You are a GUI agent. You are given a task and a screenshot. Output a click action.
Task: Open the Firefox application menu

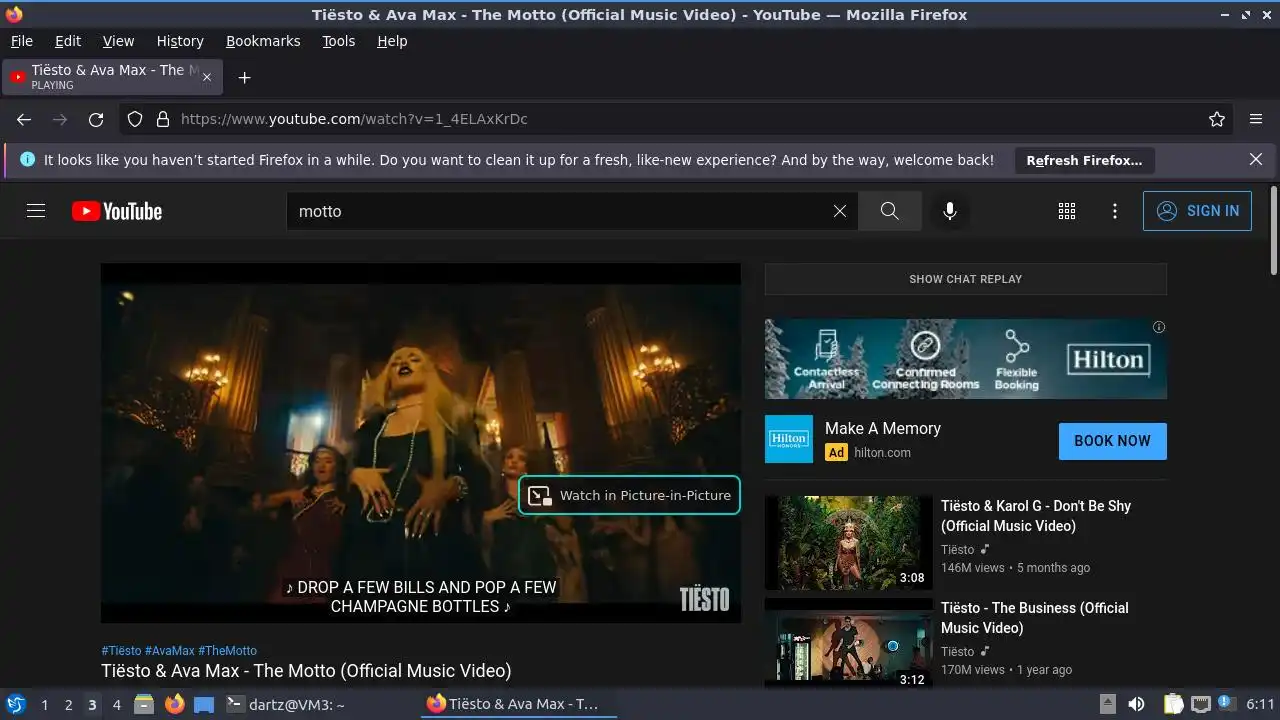[x=1256, y=119]
